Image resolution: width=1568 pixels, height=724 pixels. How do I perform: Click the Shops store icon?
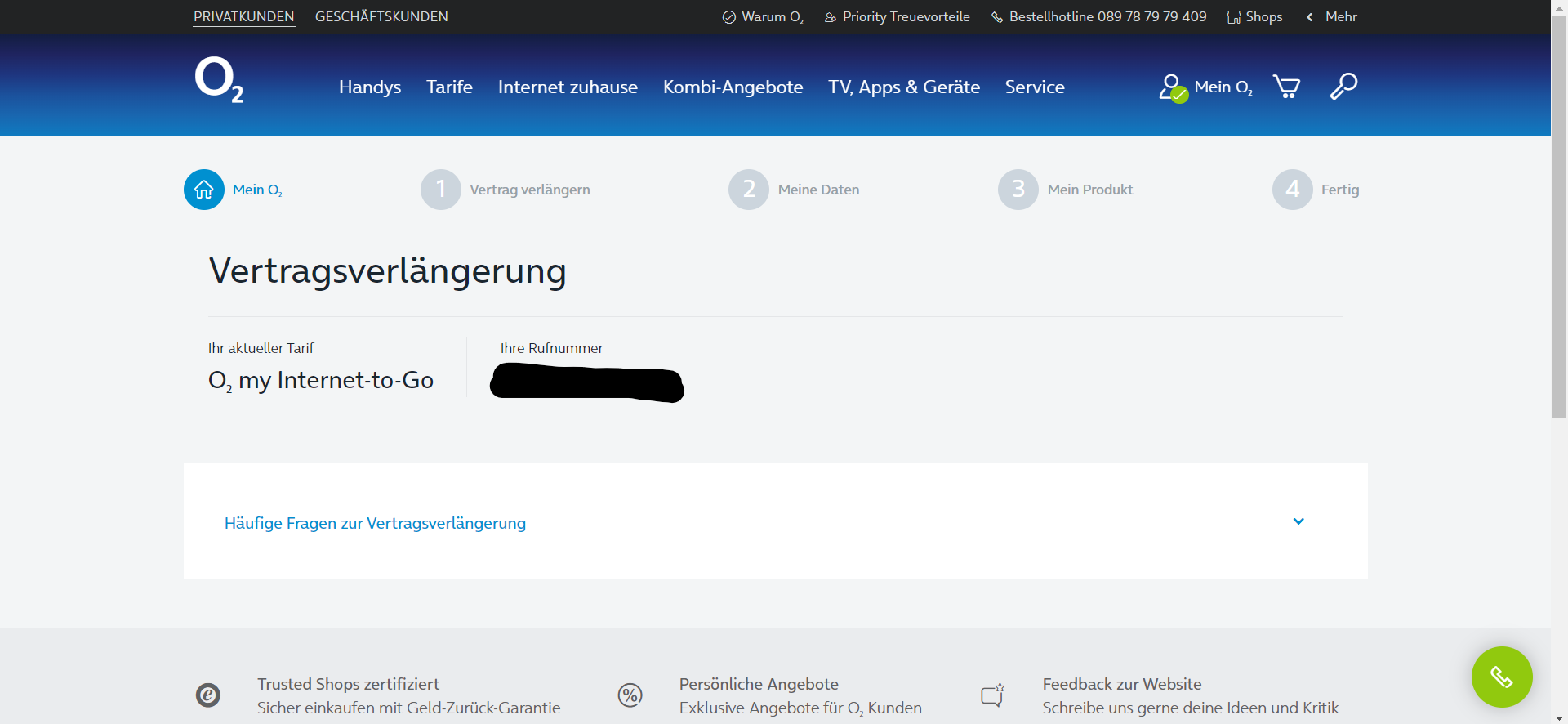(x=1234, y=17)
